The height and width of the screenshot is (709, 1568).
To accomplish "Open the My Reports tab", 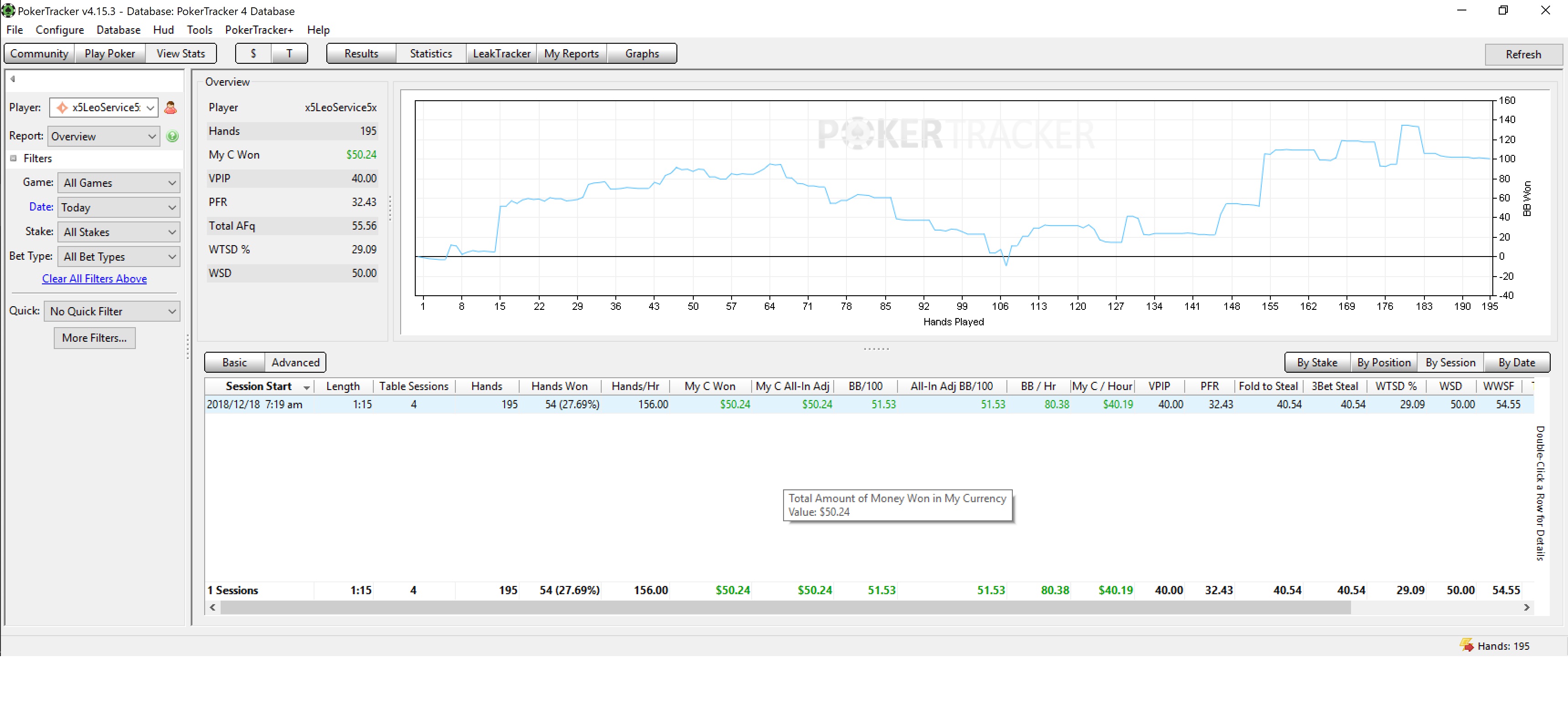I will tap(572, 54).
